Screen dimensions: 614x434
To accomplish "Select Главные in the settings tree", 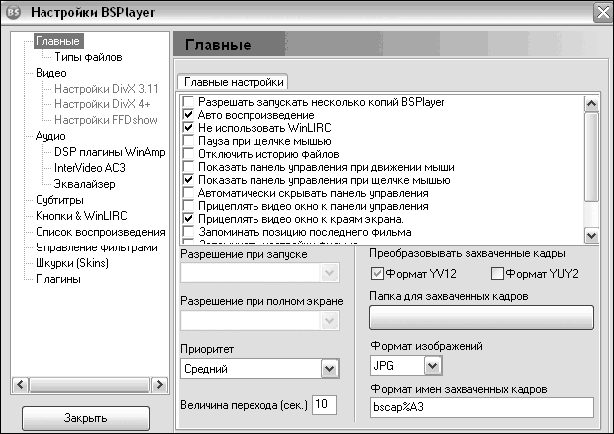I will tap(58, 41).
